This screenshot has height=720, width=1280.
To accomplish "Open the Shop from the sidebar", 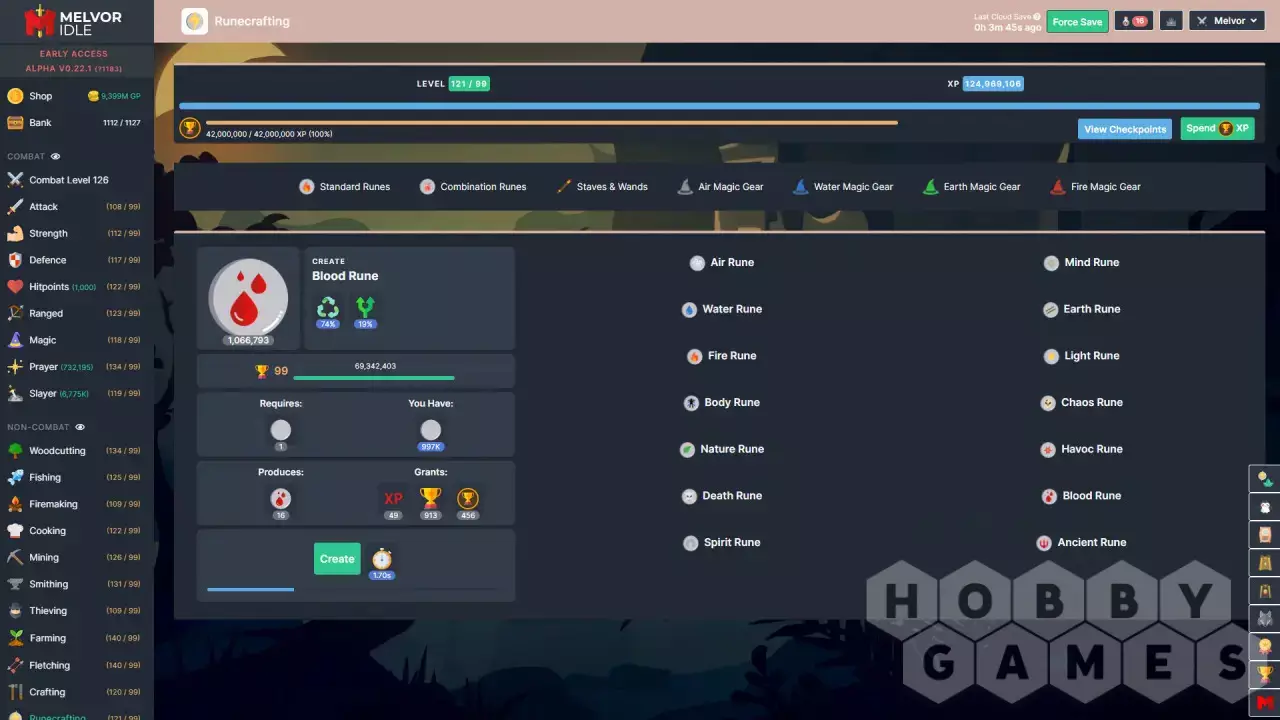I will (x=40, y=96).
